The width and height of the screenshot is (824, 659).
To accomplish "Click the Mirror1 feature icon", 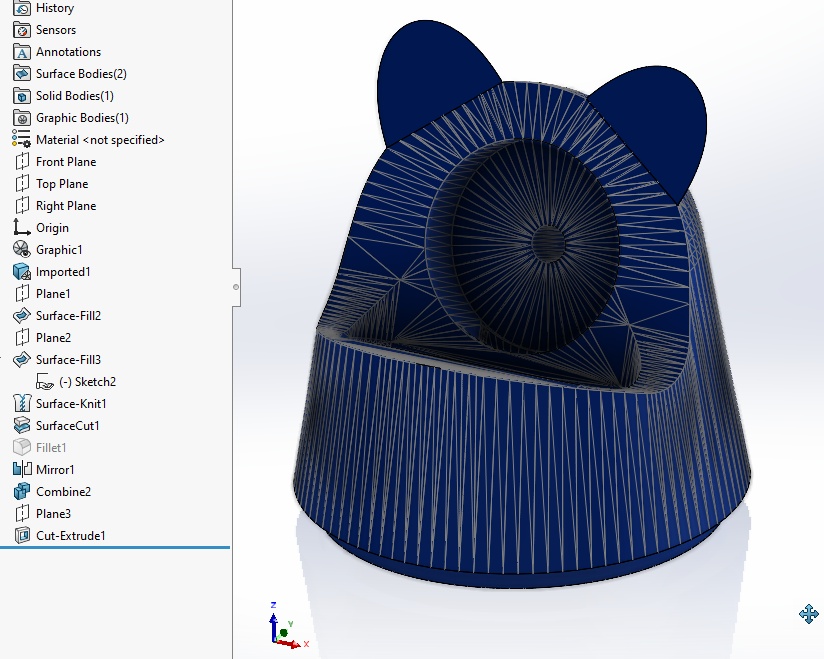I will click(x=22, y=470).
